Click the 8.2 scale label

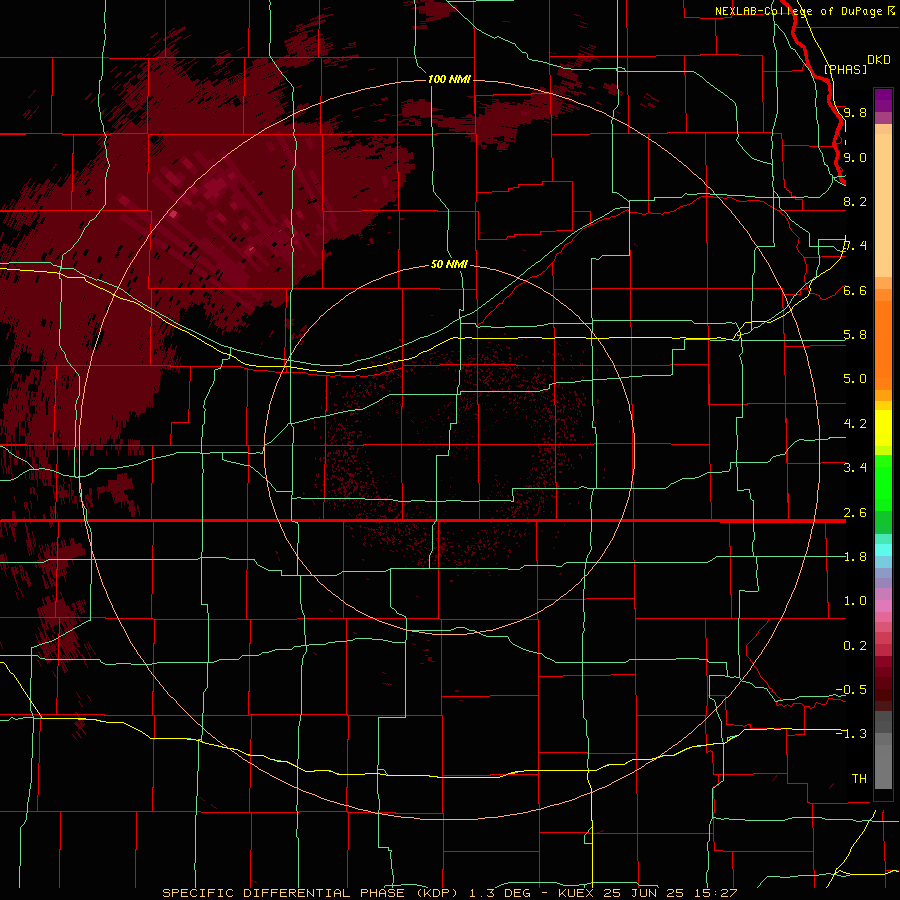(855, 201)
